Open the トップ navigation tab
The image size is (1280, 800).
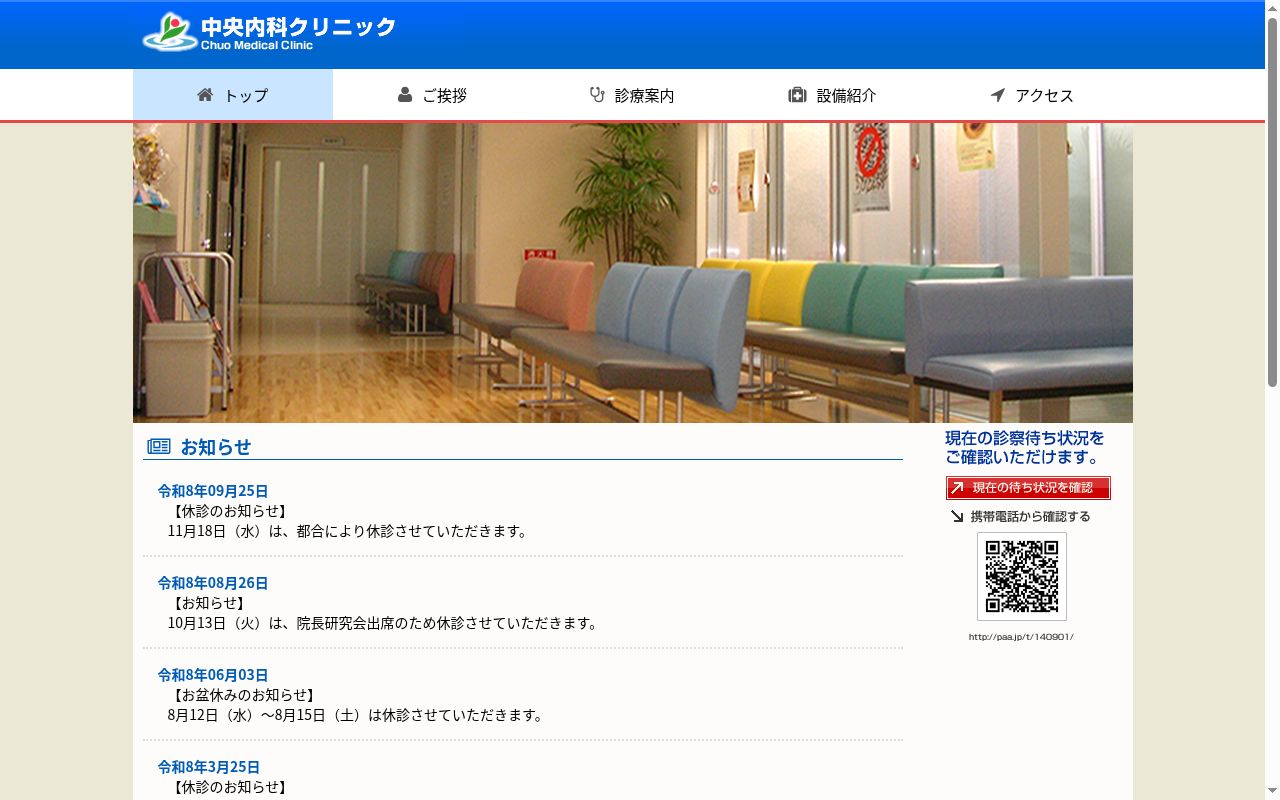click(x=233, y=95)
